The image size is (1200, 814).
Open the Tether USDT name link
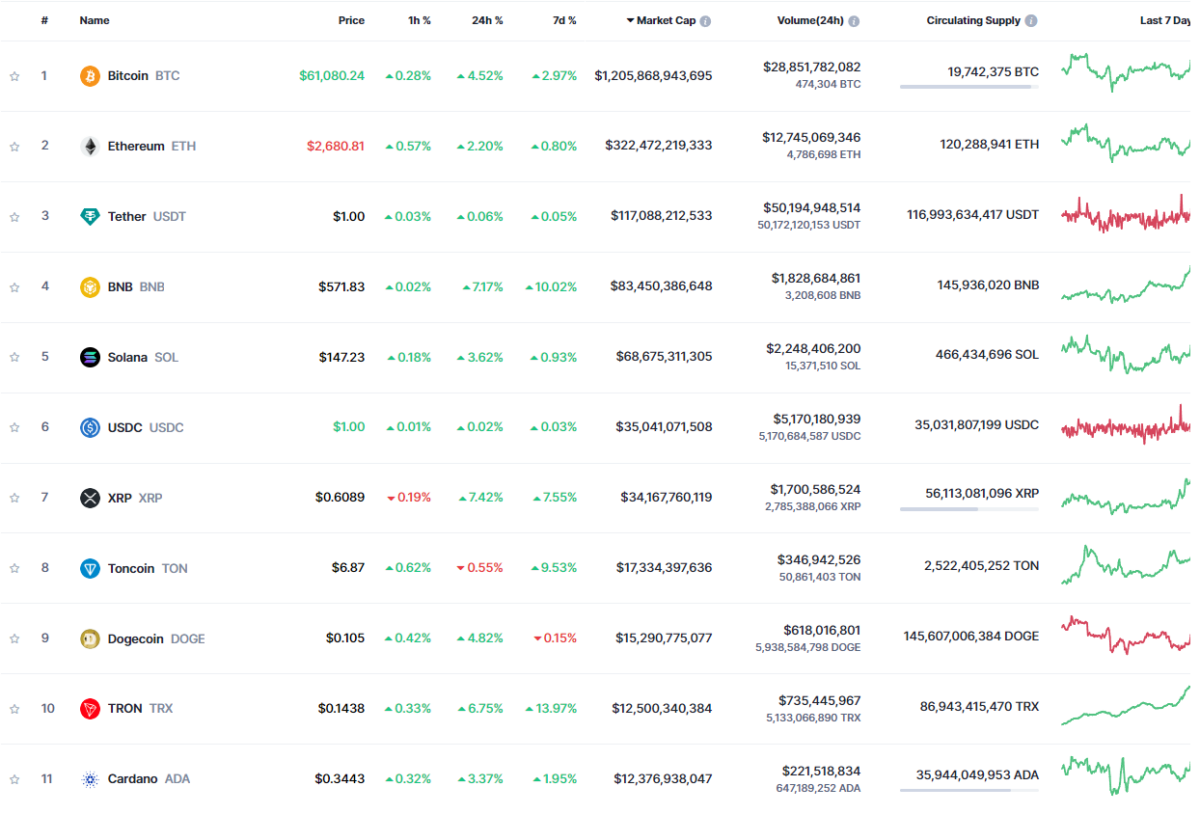pyautogui.click(x=147, y=216)
